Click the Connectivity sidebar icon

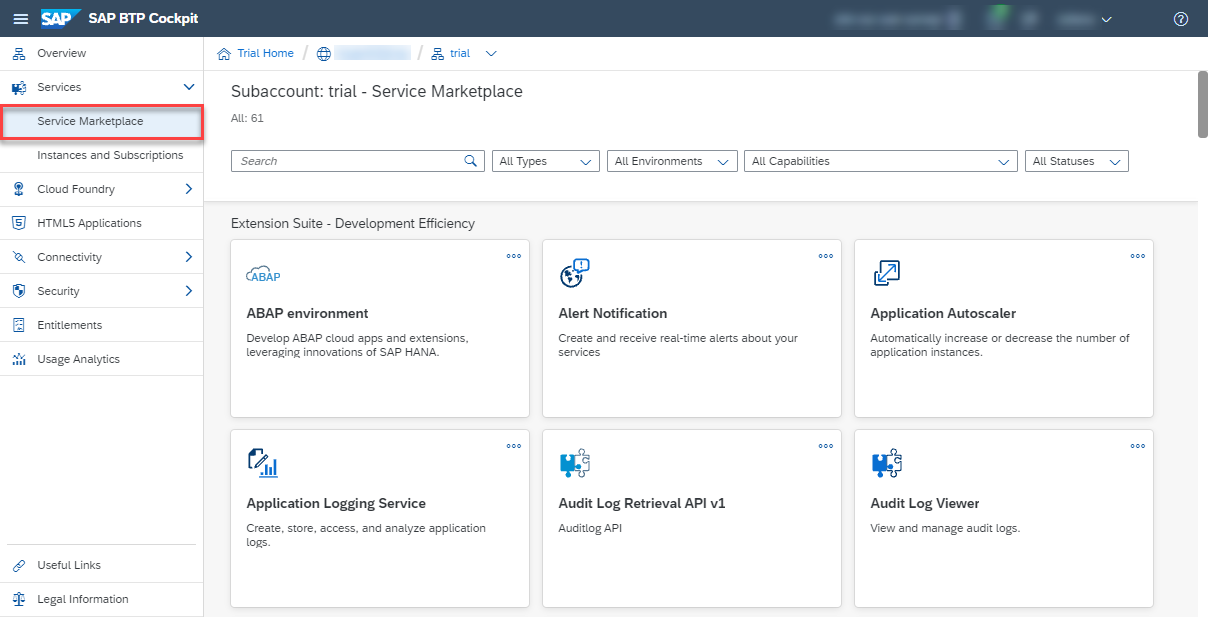point(18,257)
